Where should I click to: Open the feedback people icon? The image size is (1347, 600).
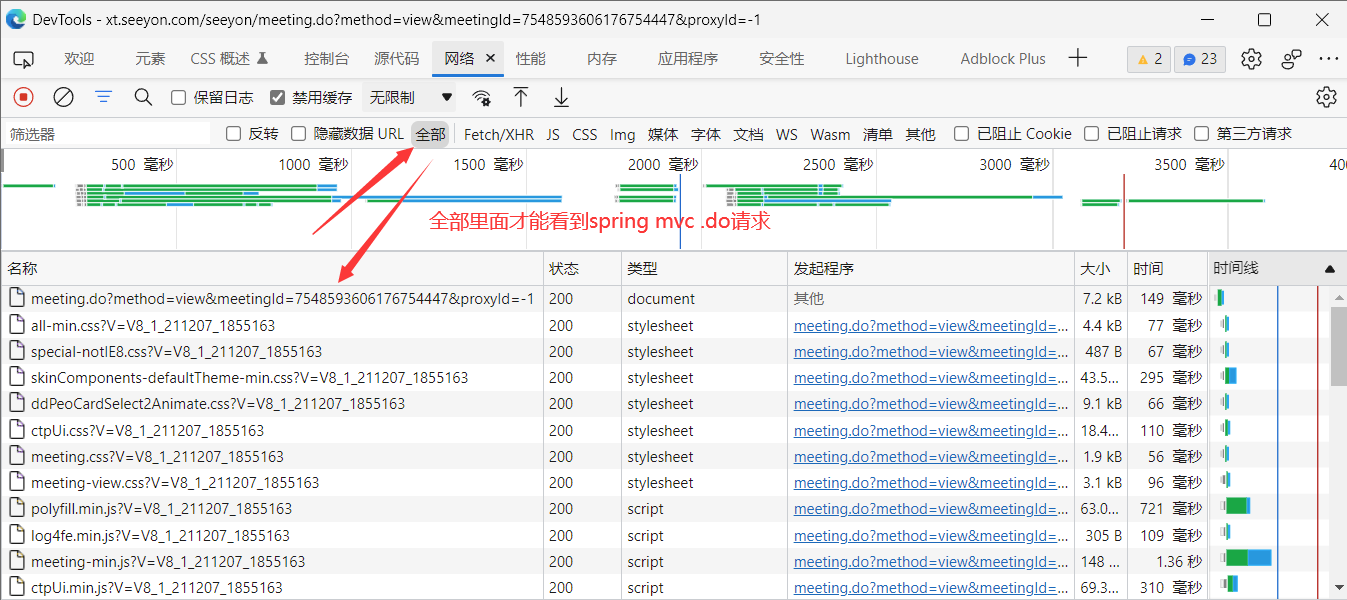coord(1291,59)
